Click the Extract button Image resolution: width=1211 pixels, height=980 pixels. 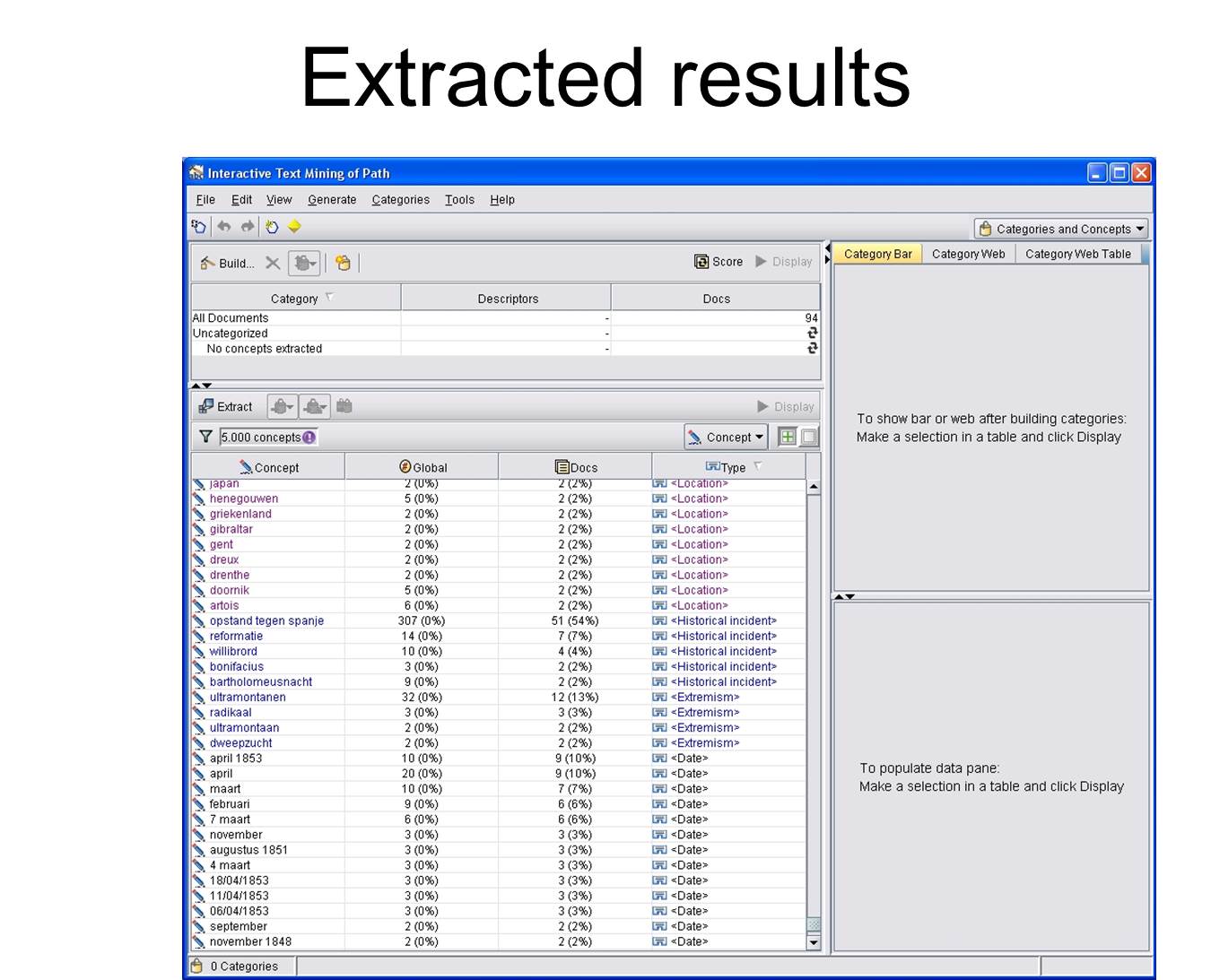pyautogui.click(x=226, y=407)
